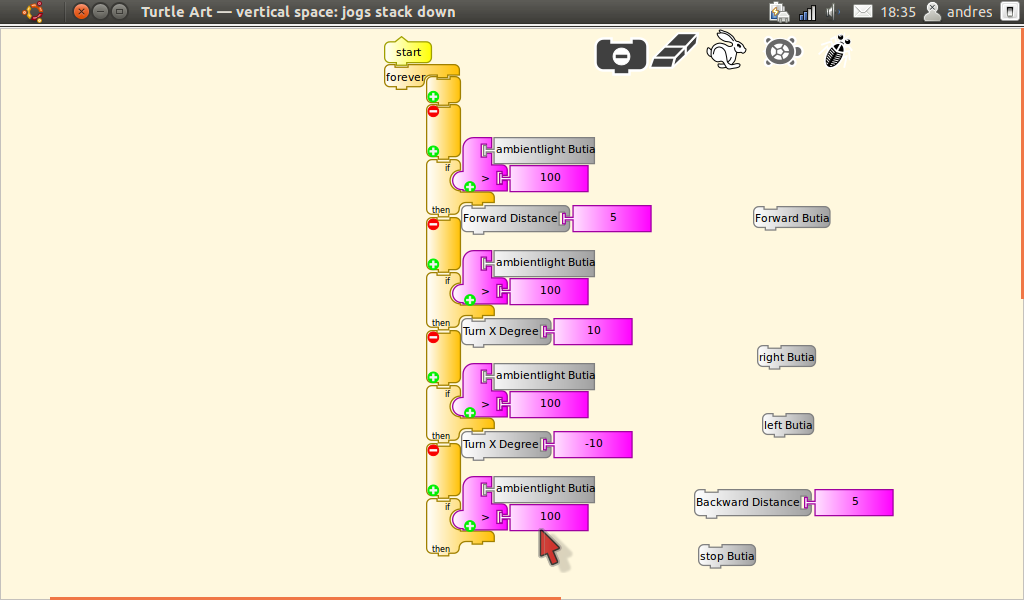Click the red minus beside Turn X Degree -10
1024x600 pixels.
(433, 450)
